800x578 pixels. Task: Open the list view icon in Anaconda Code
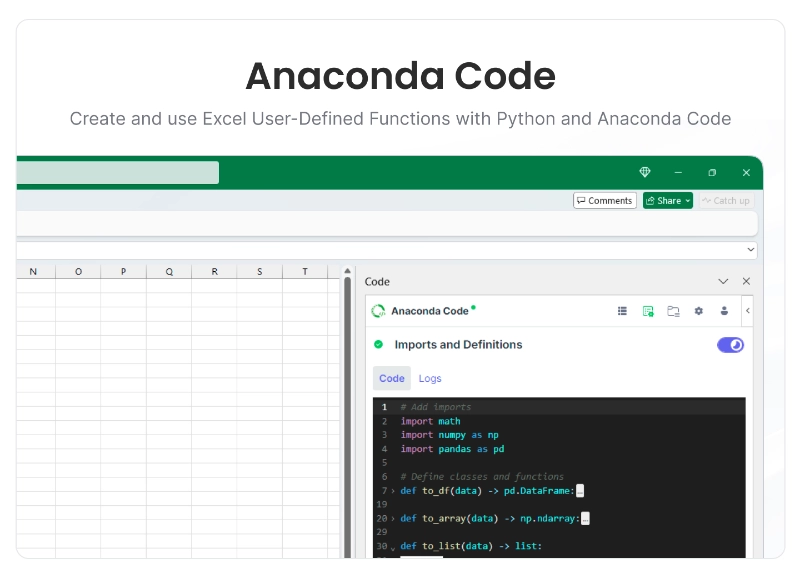[622, 311]
